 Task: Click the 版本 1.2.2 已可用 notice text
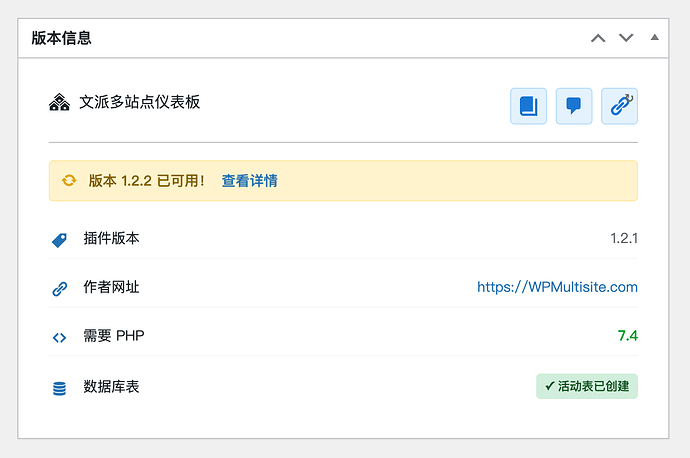(146, 181)
